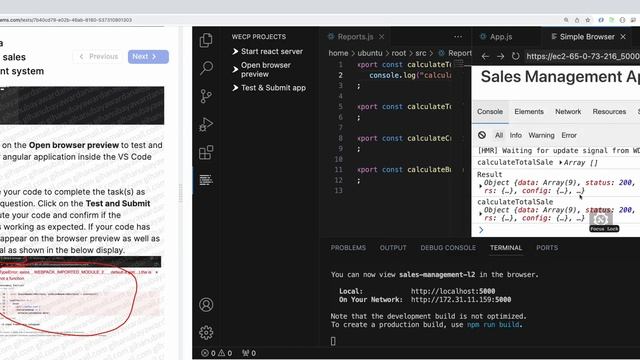Click breadcrumb segment 'src'
Image resolution: width=640 pixels, height=360 pixels.
pyautogui.click(x=421, y=53)
